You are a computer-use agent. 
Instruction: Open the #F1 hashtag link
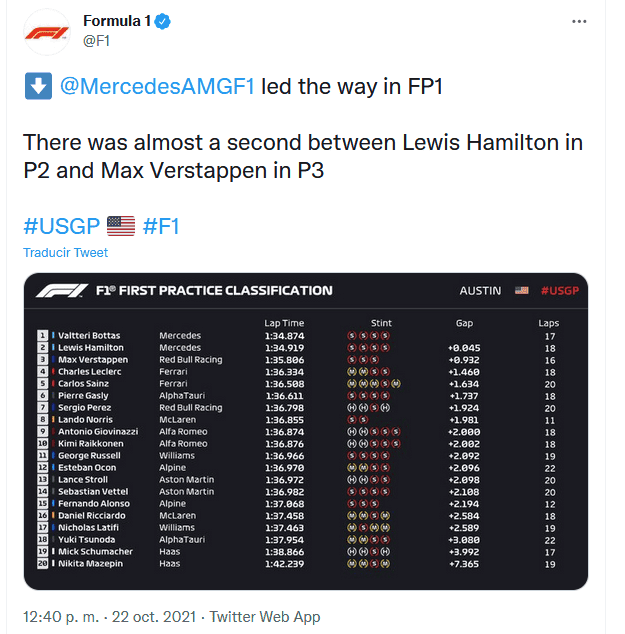(161, 226)
